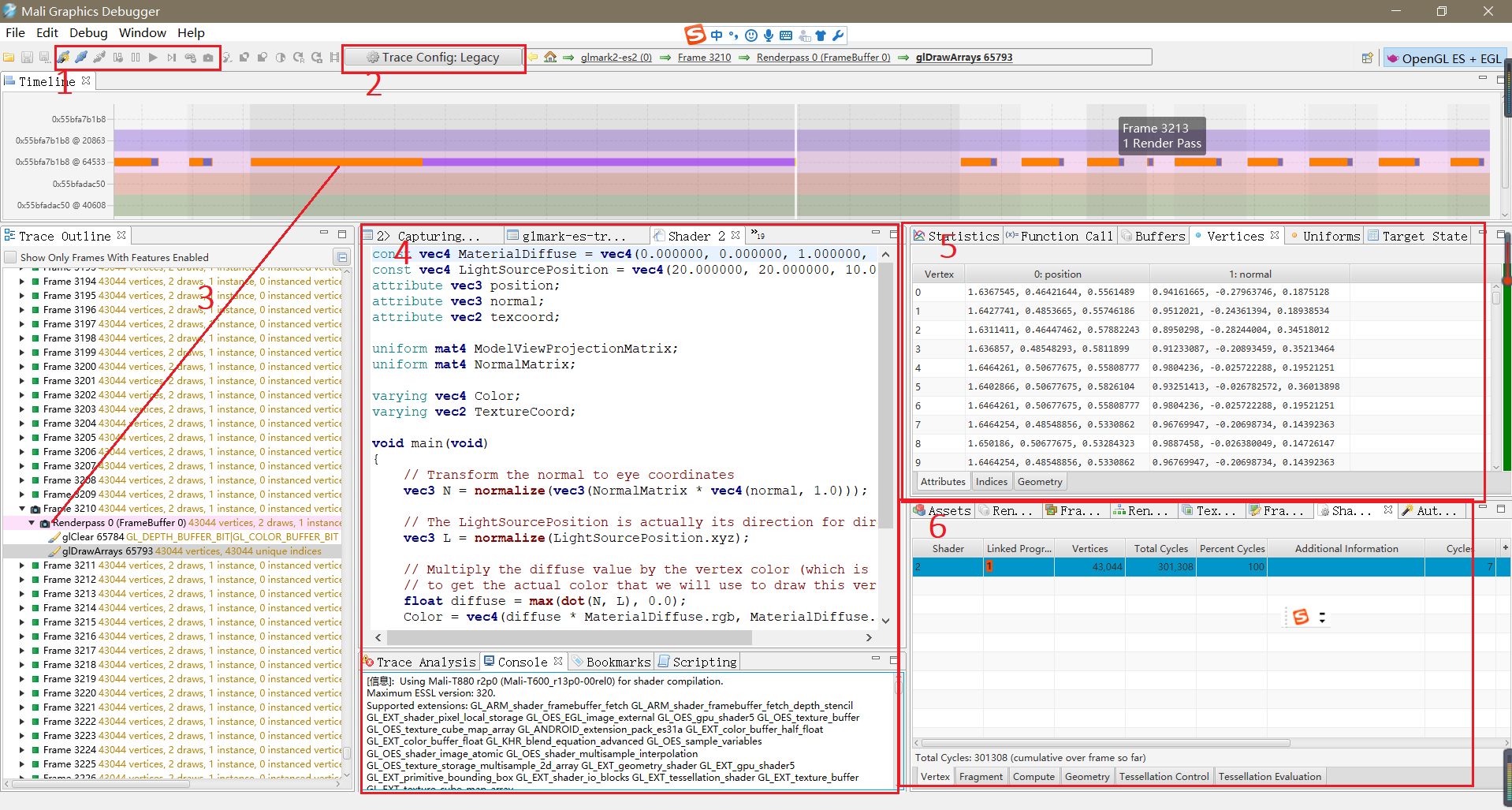Save the current trace
The width and height of the screenshot is (1512, 810).
27,57
